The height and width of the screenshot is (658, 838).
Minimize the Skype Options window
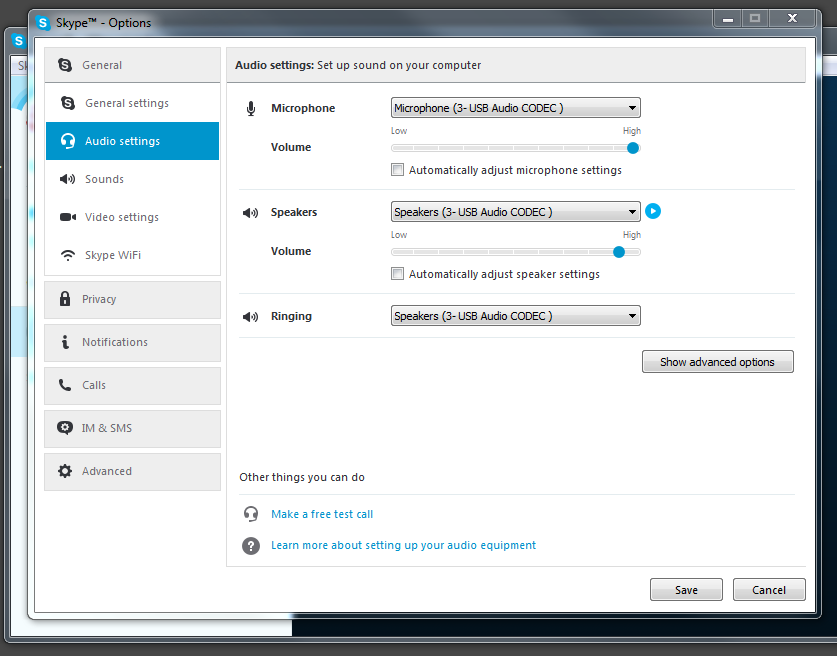728,19
